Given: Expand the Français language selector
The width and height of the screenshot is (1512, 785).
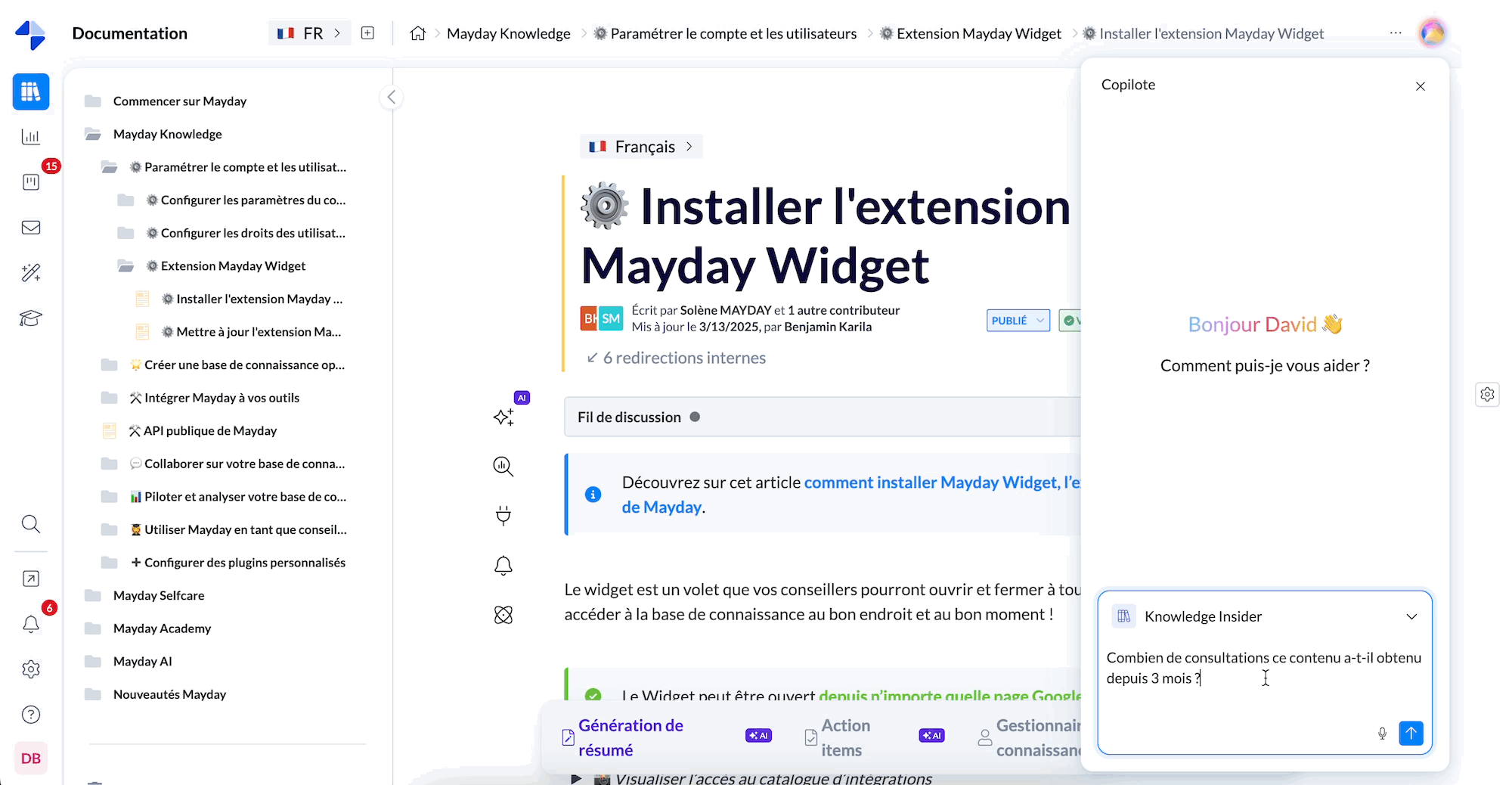Looking at the screenshot, I should pos(641,147).
